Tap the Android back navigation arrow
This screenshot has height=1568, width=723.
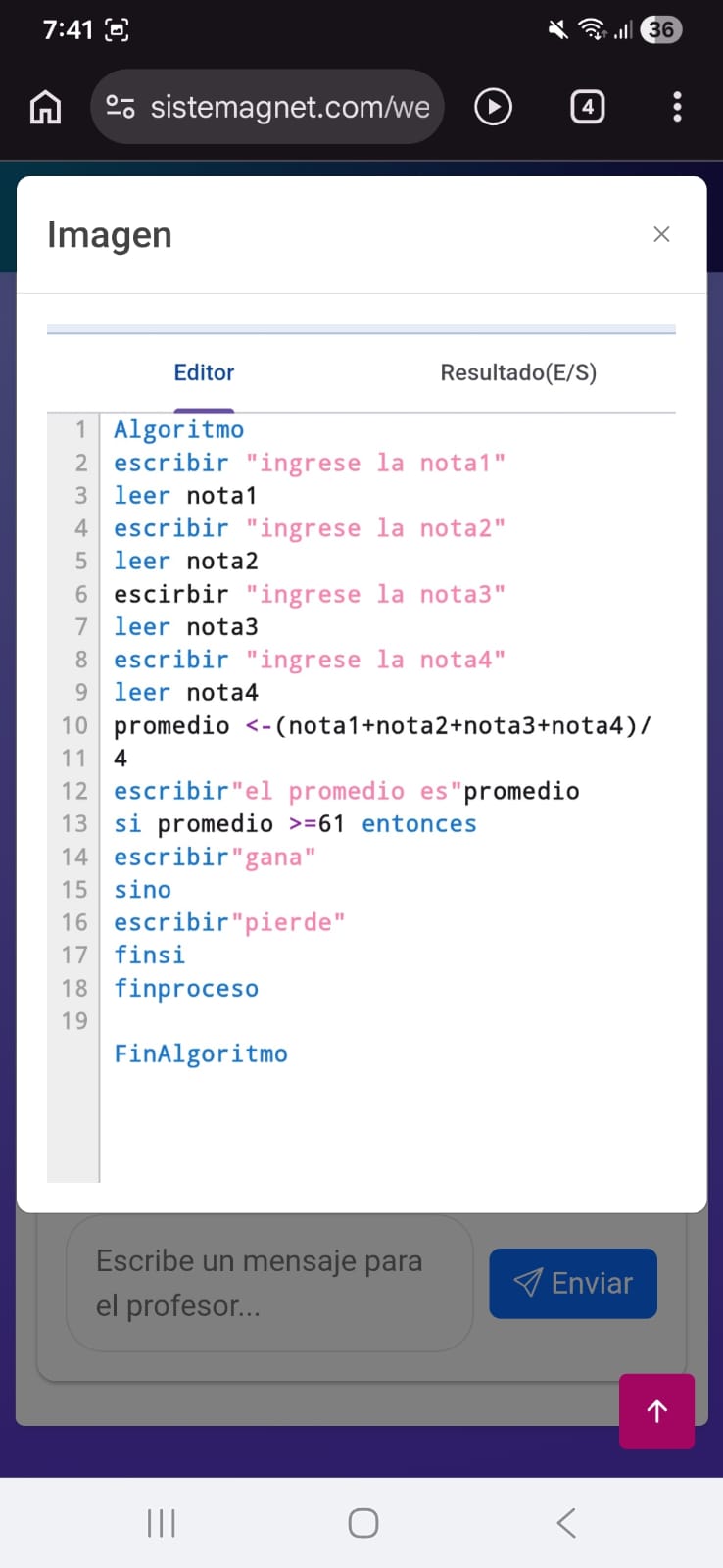tap(565, 1523)
